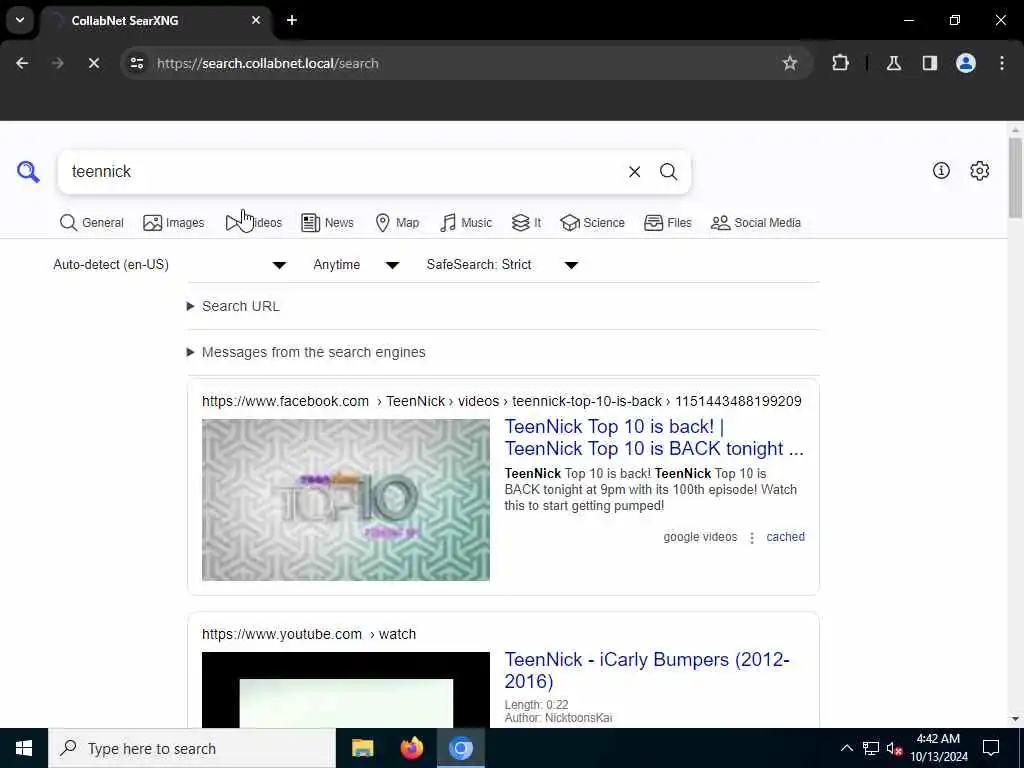1024x768 pixels.
Task: Open the SafeSearch: Strict dropdown
Action: pyautogui.click(x=502, y=264)
